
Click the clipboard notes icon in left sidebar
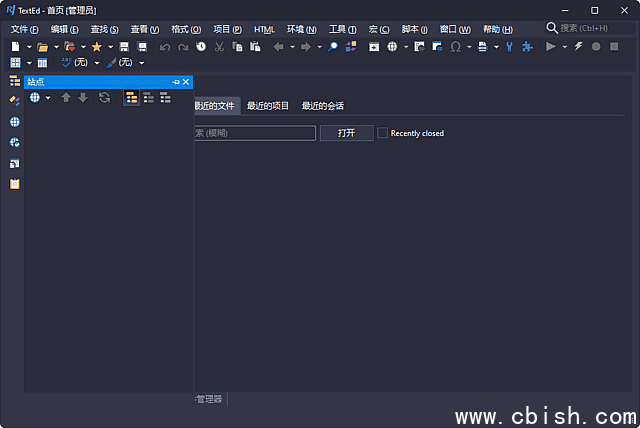point(15,184)
